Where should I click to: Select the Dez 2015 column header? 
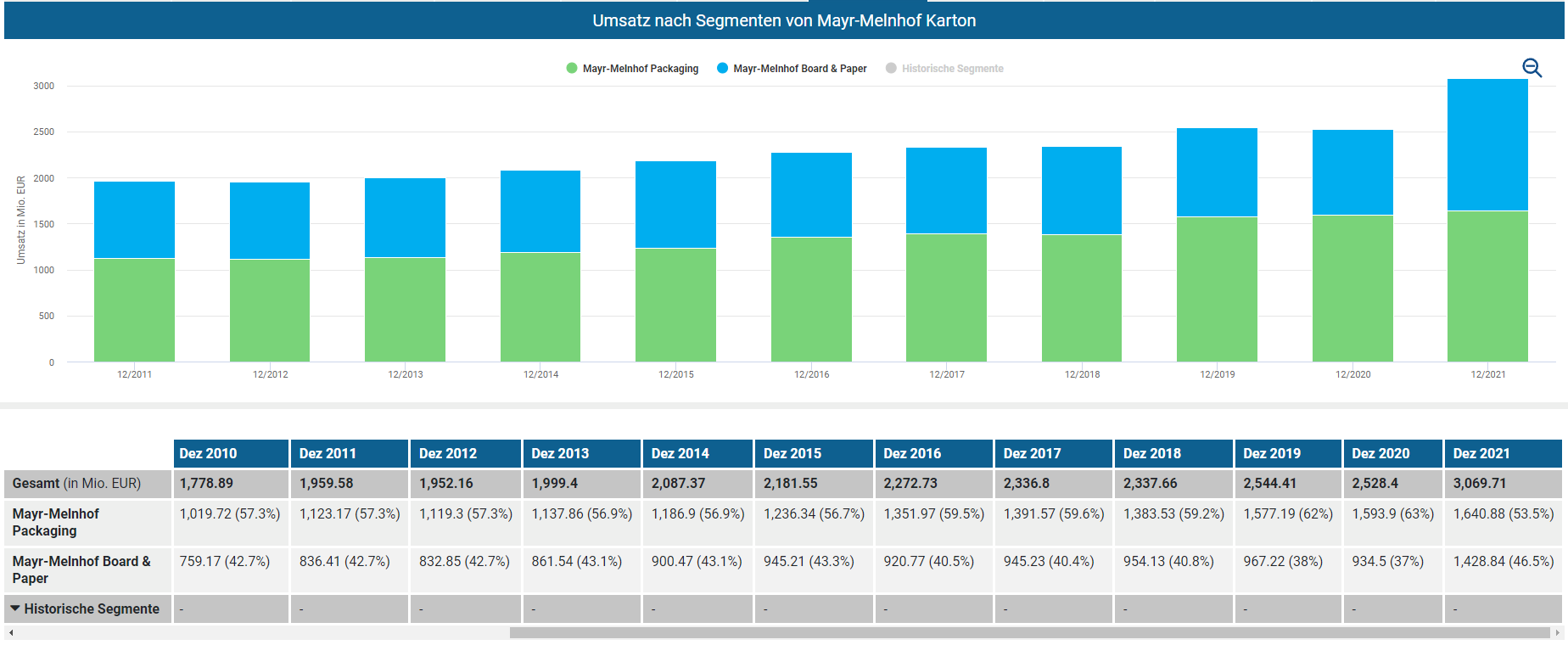[x=792, y=453]
